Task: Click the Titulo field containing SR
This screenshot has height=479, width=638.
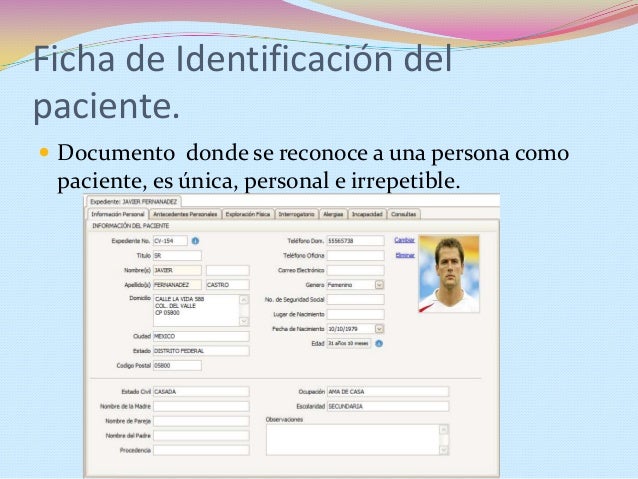Action: 177,256
